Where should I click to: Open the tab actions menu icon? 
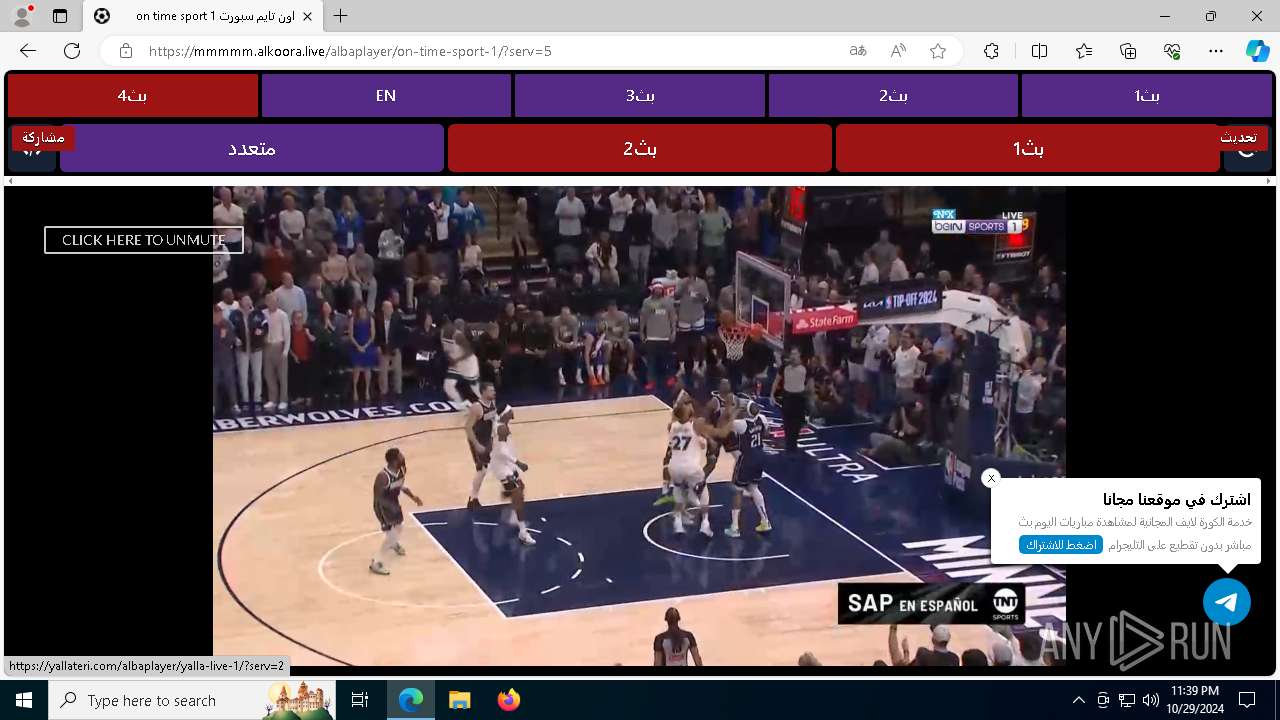tap(60, 16)
